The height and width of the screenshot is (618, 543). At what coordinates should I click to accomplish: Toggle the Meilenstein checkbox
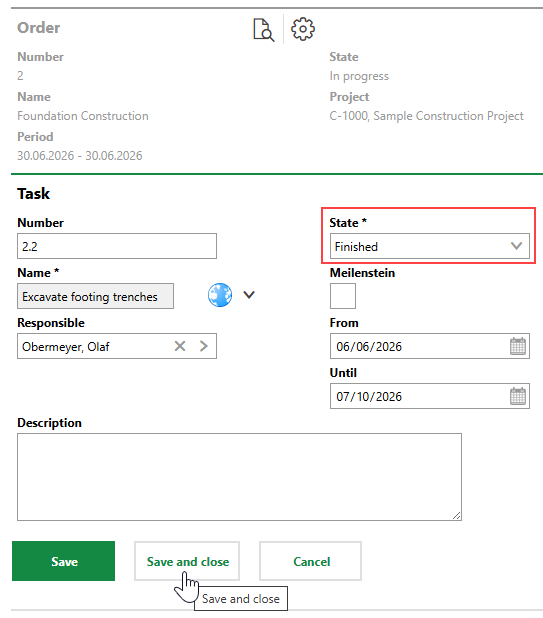(343, 296)
